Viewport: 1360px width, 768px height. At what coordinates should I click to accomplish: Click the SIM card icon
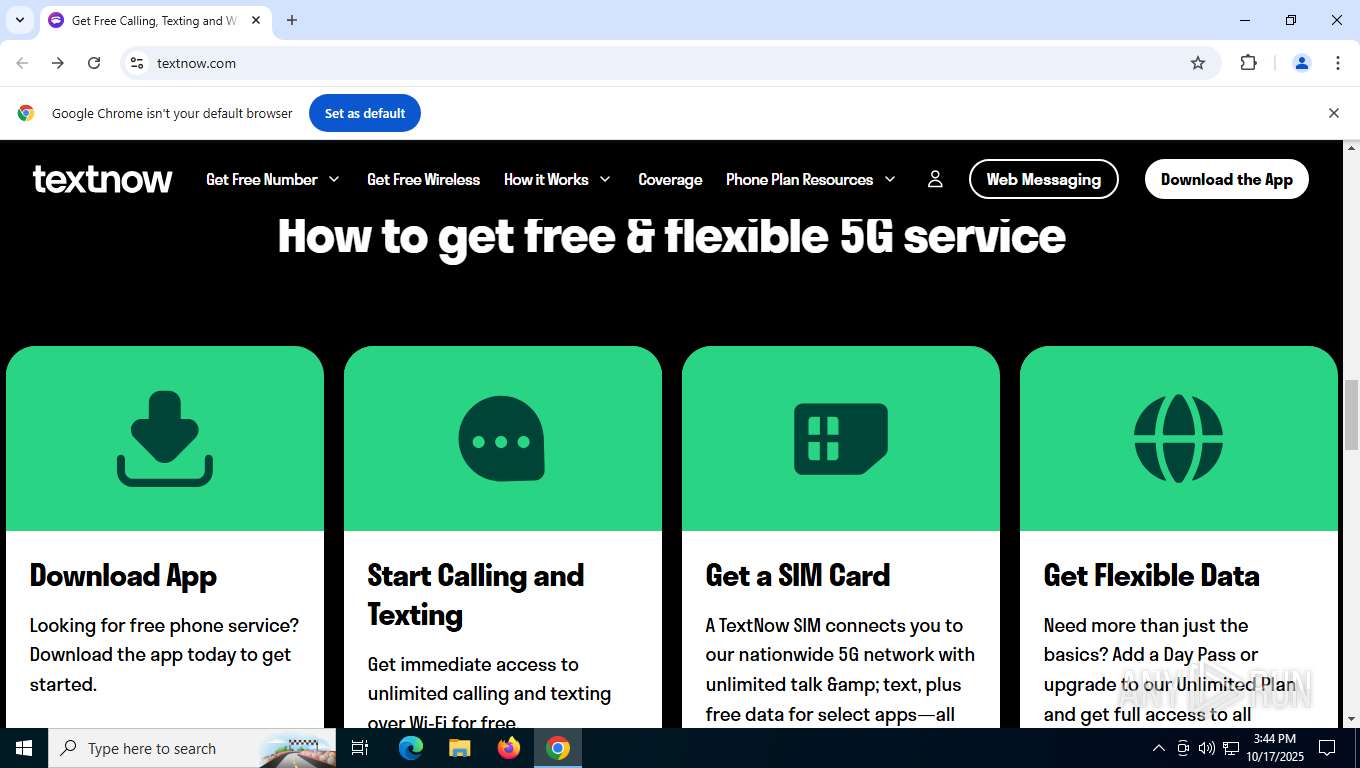(841, 439)
